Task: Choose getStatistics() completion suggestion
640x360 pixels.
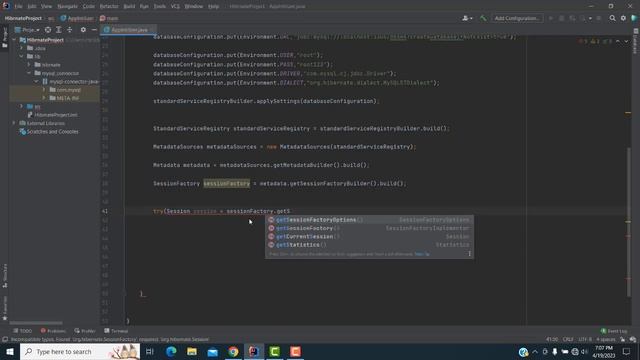Action: (369, 245)
